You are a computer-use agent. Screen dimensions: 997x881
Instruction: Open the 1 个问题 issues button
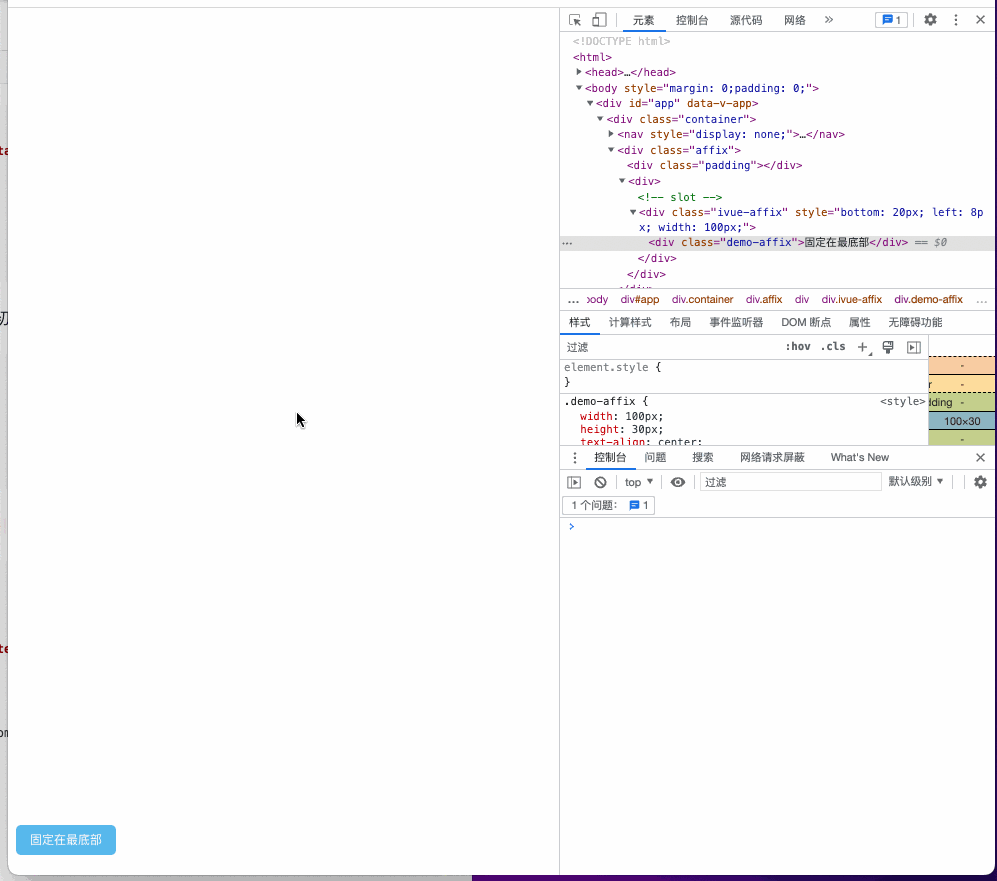[x=609, y=505]
